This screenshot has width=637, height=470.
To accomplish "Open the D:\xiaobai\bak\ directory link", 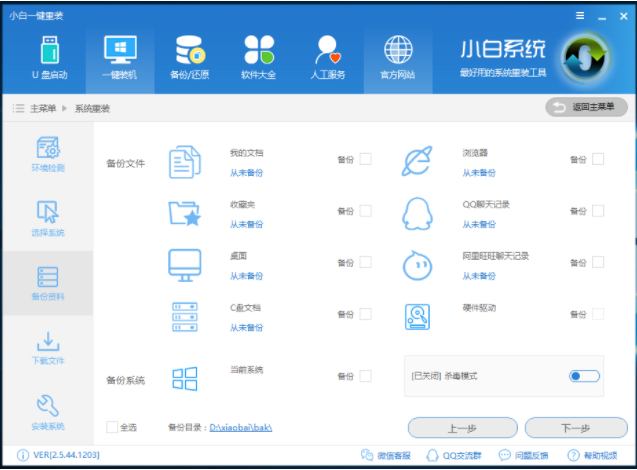I will 241,428.
